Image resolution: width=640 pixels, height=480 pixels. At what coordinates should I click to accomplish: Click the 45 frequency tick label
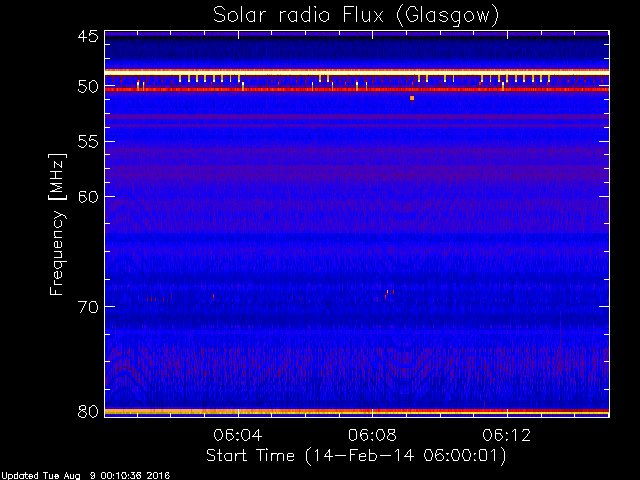[88, 37]
